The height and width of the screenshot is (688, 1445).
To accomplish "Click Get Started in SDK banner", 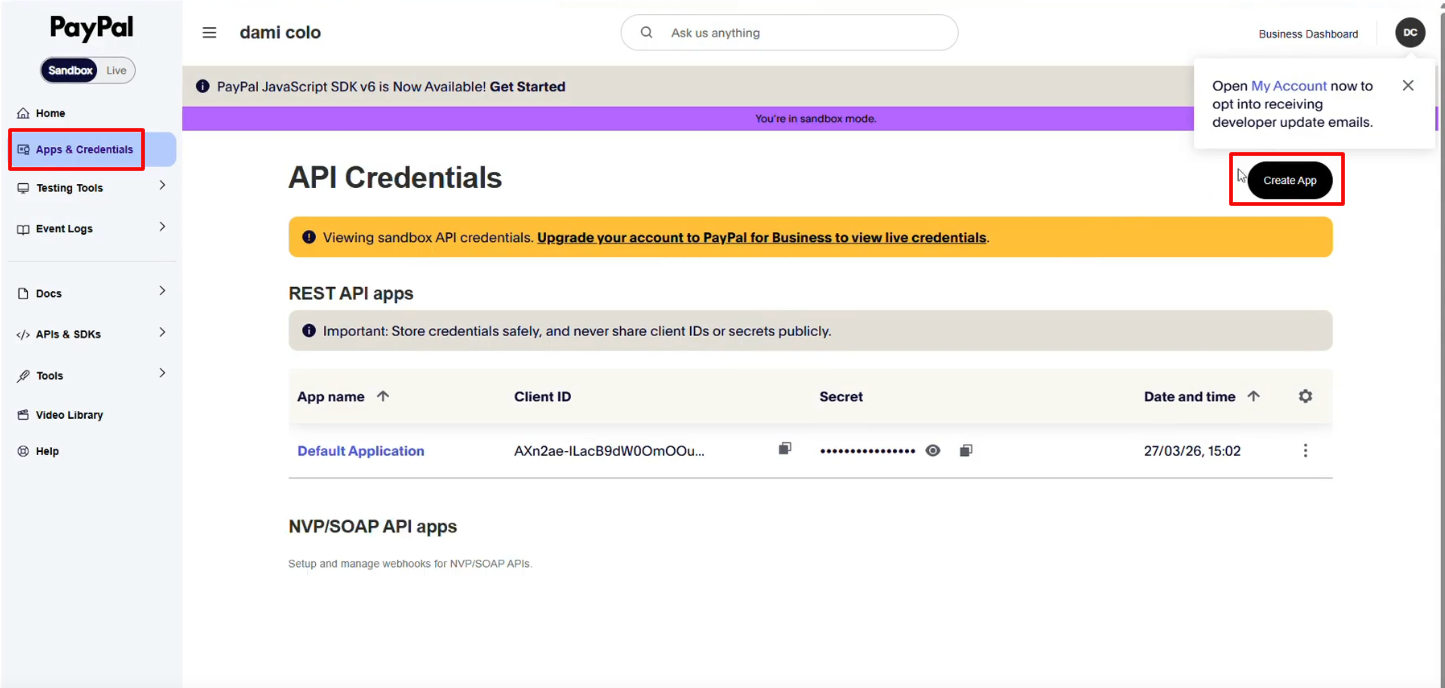I will click(x=527, y=87).
